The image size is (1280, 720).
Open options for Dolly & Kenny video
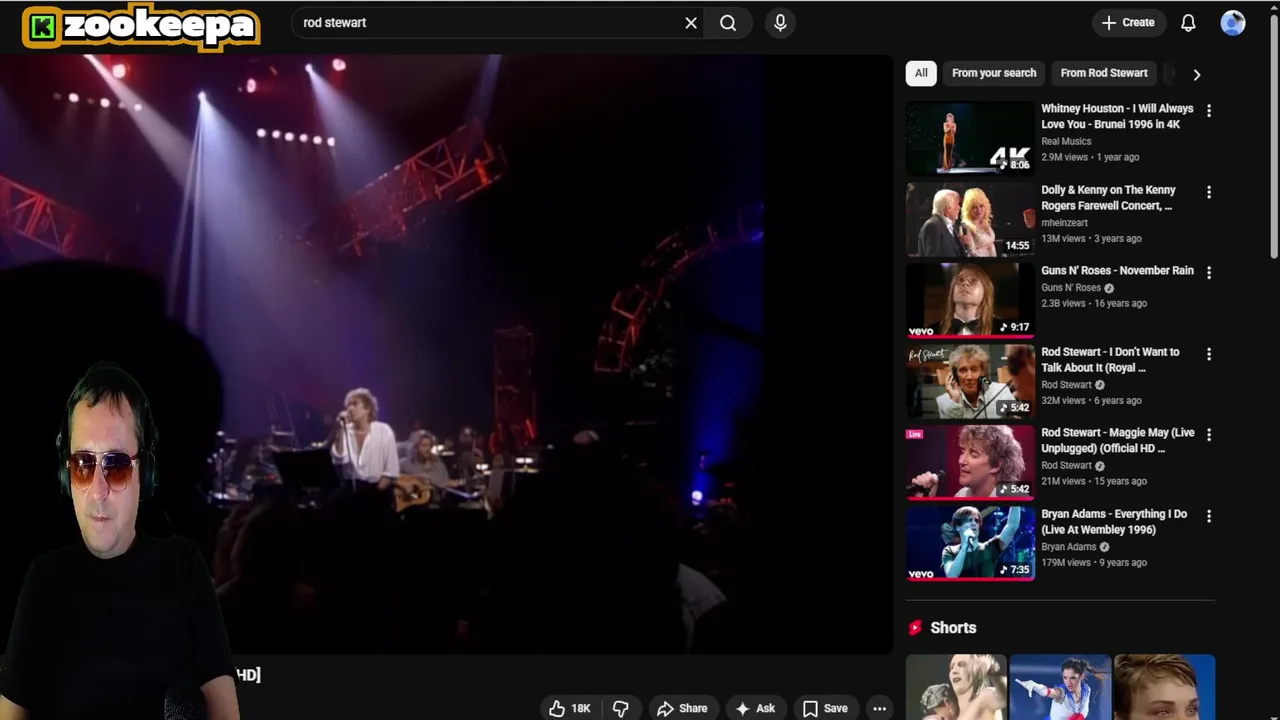(1209, 192)
